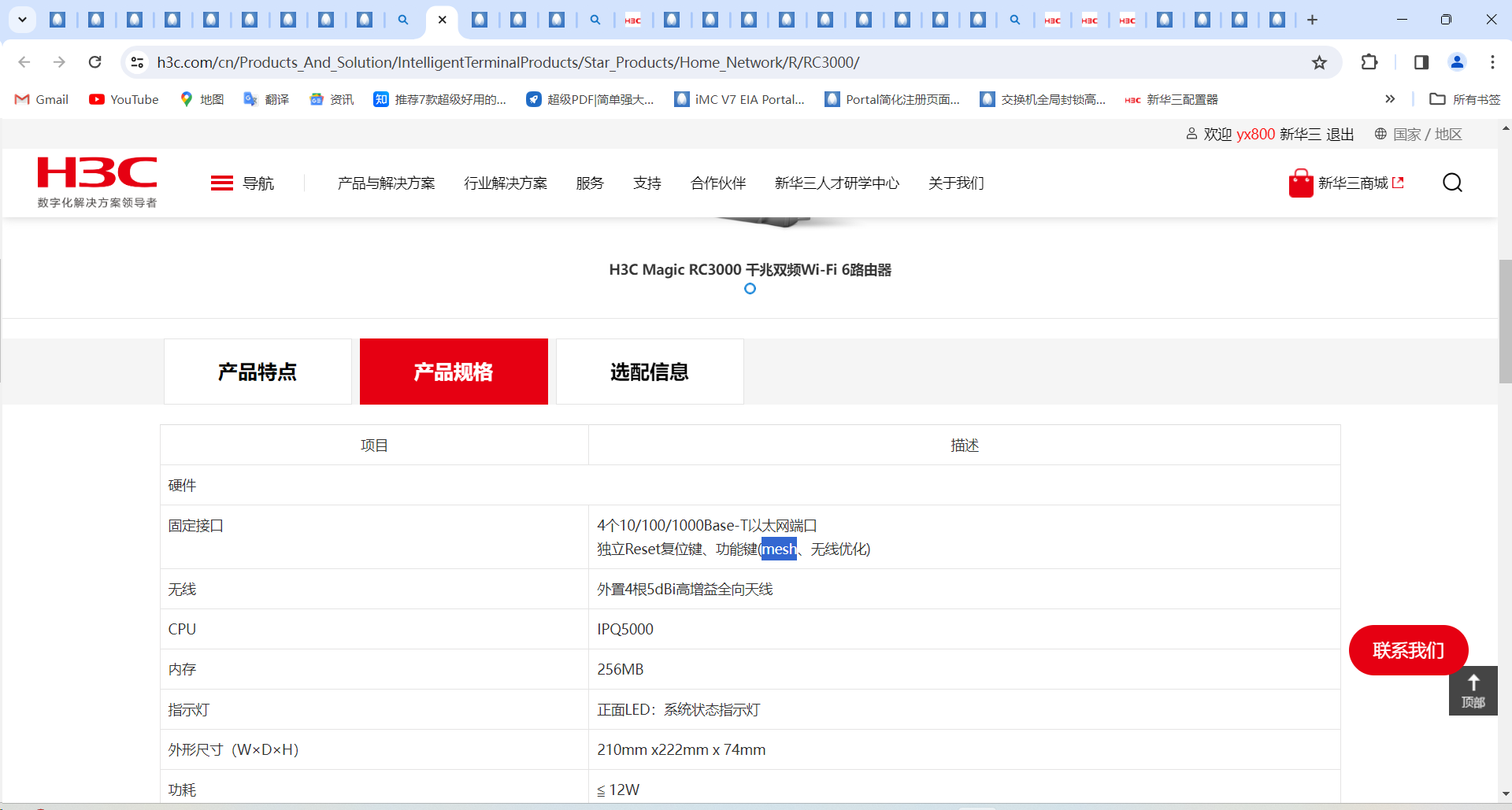1512x810 pixels.
Task: Visit the 新华三商城 store link
Action: coord(1347,183)
